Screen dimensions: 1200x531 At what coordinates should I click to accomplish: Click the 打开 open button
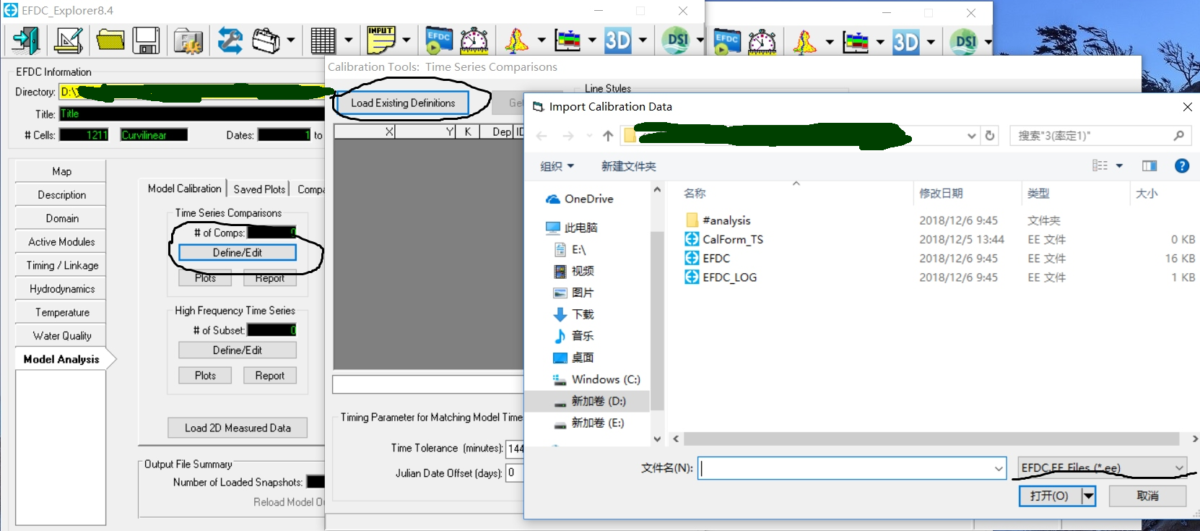coord(1050,495)
